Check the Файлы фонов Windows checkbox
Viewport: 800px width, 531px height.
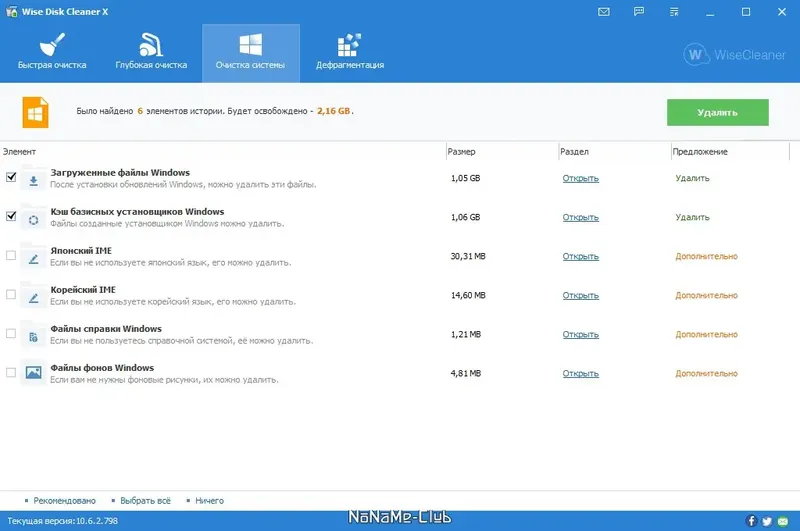coord(11,372)
